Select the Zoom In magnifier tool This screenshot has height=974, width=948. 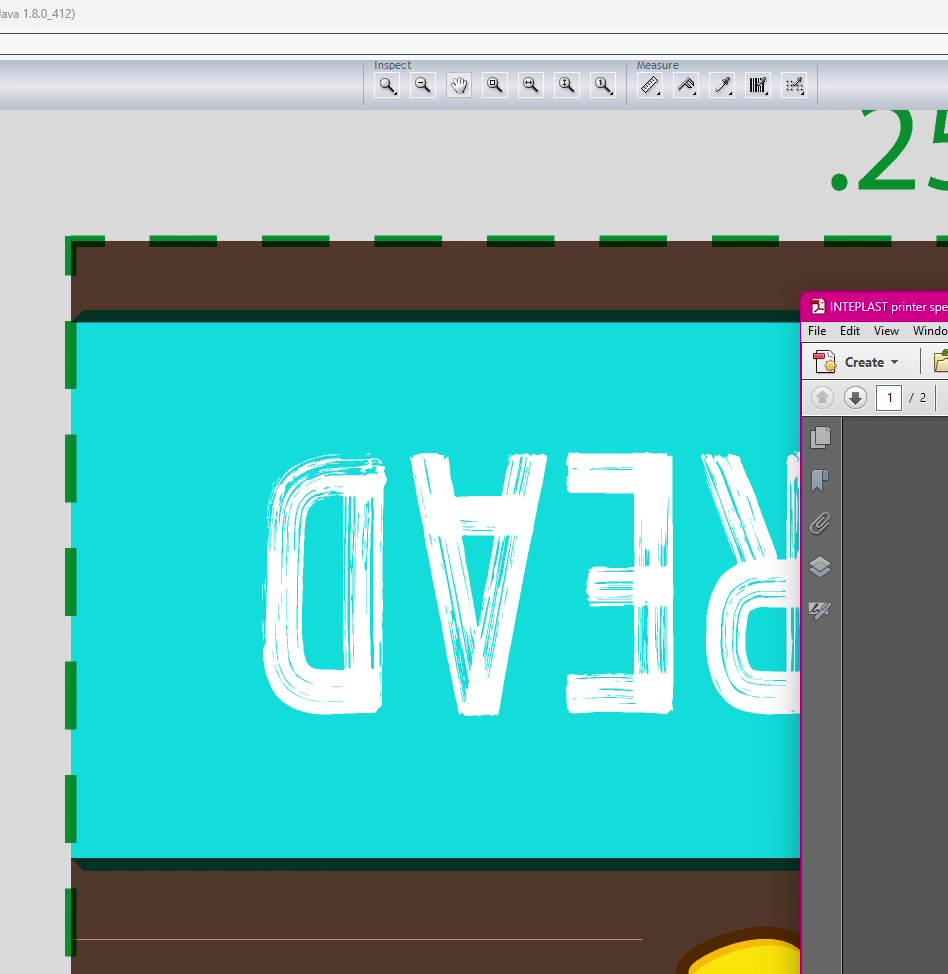[x=387, y=86]
